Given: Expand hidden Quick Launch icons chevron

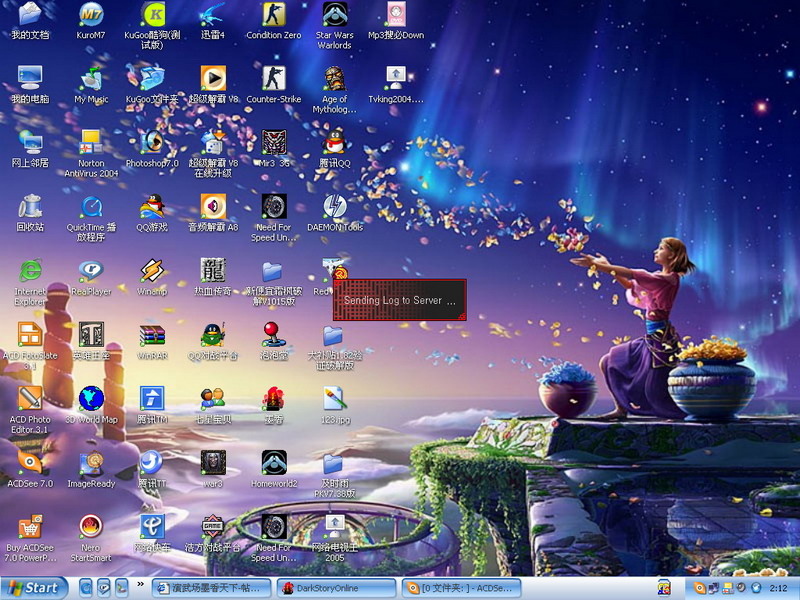Looking at the screenshot, I should [x=141, y=585].
